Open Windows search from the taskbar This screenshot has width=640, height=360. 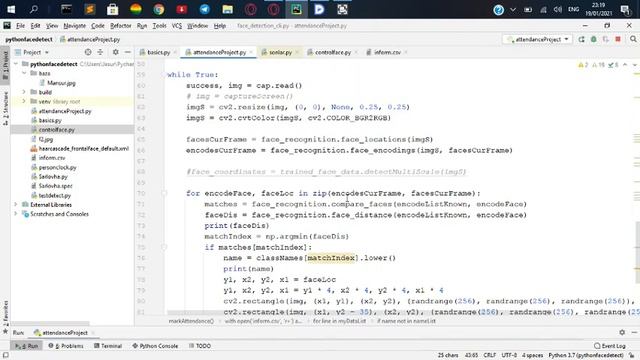(x=34, y=9)
